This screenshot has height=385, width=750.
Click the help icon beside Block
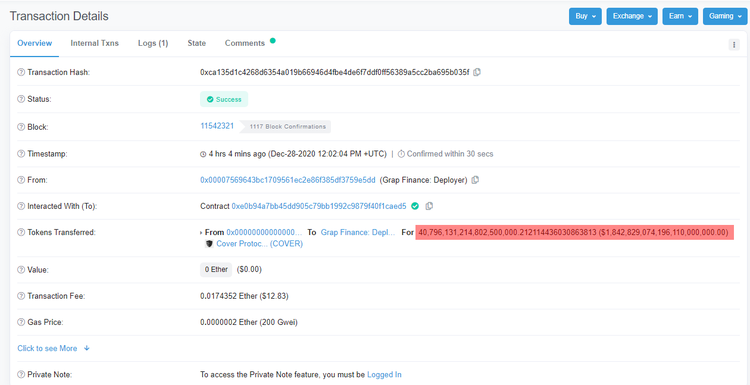point(21,127)
